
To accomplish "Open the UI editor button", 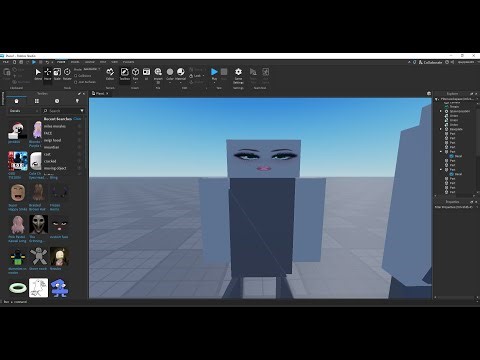I will click(x=146, y=74).
